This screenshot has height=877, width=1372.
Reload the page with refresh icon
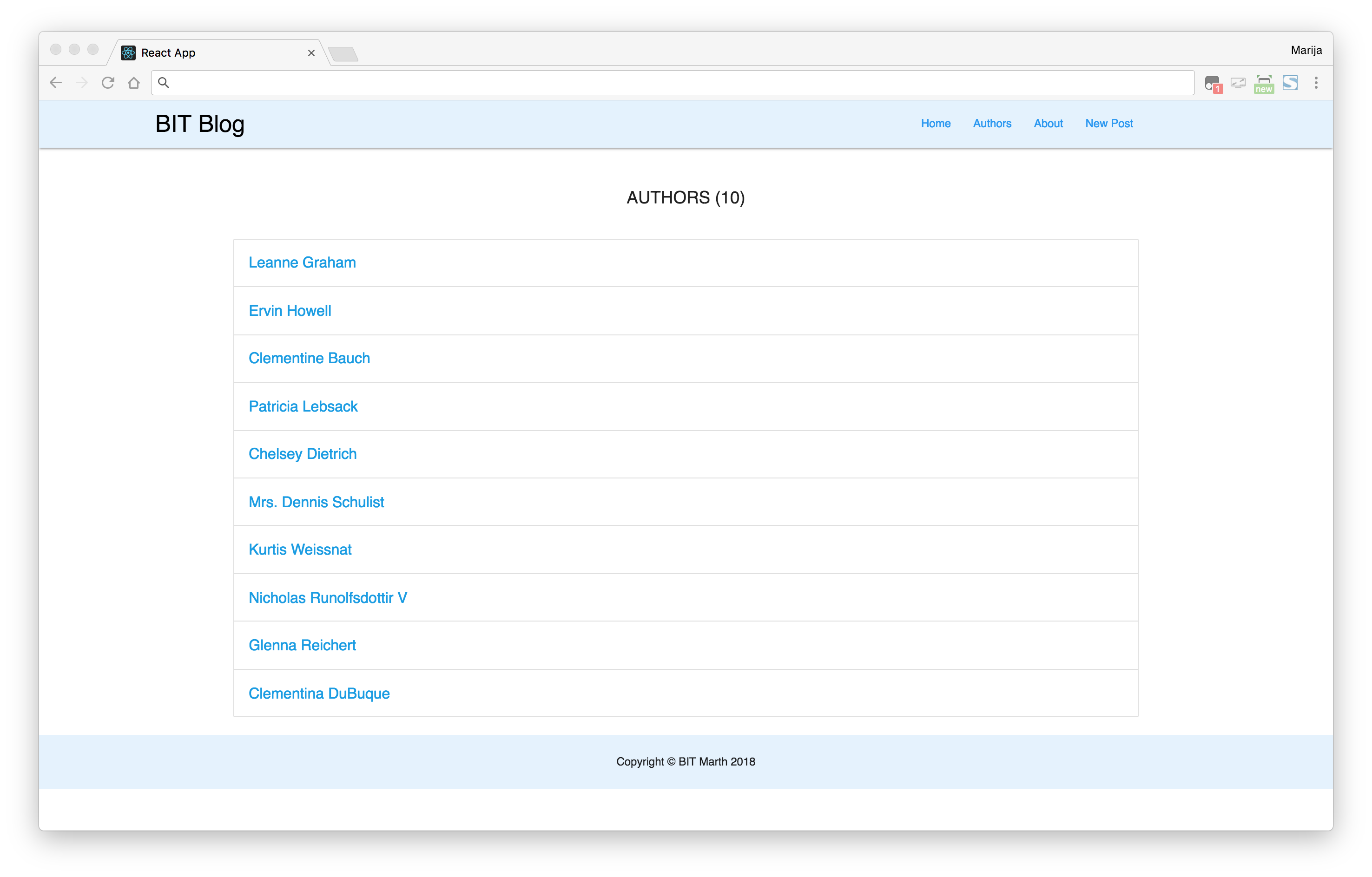pos(108,83)
